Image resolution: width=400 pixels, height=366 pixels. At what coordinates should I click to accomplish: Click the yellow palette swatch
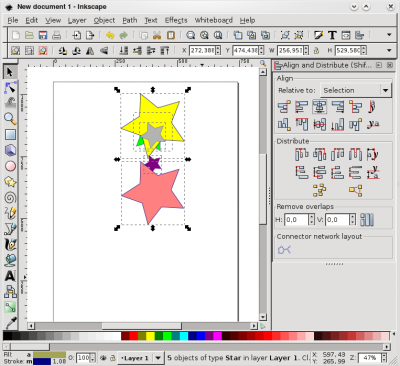150,336
